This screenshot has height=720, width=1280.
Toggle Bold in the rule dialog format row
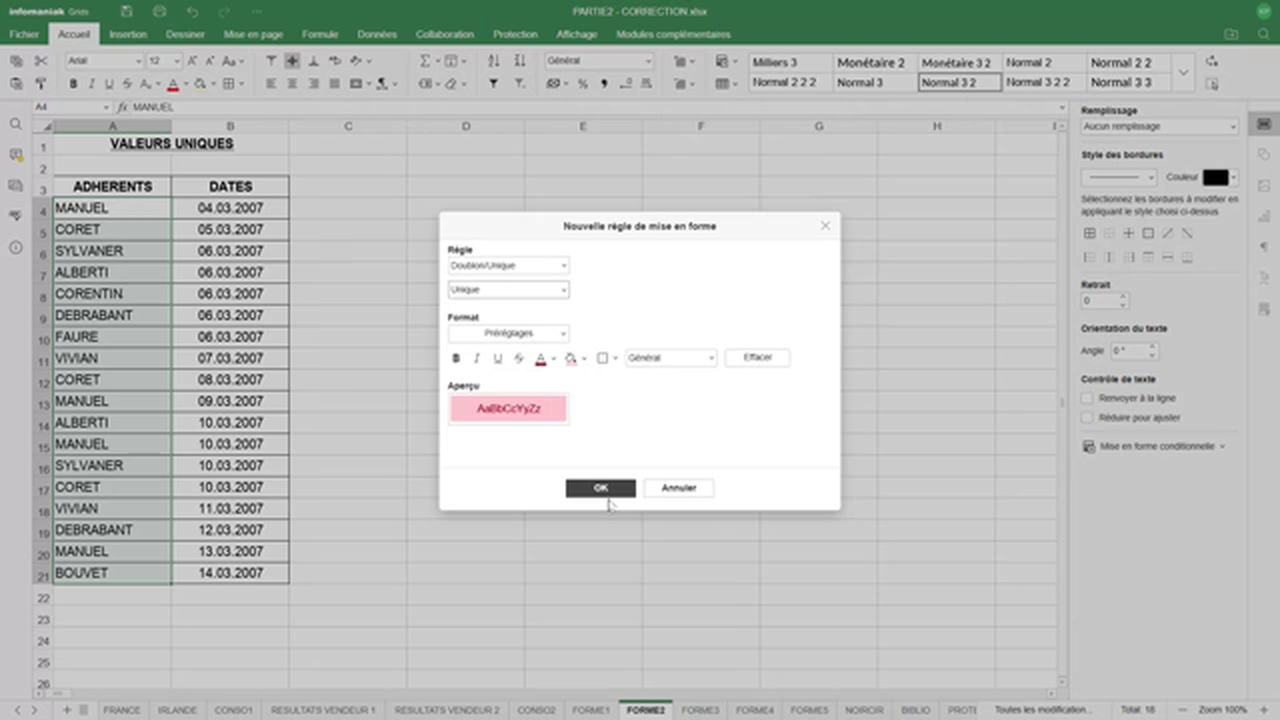[x=456, y=358]
